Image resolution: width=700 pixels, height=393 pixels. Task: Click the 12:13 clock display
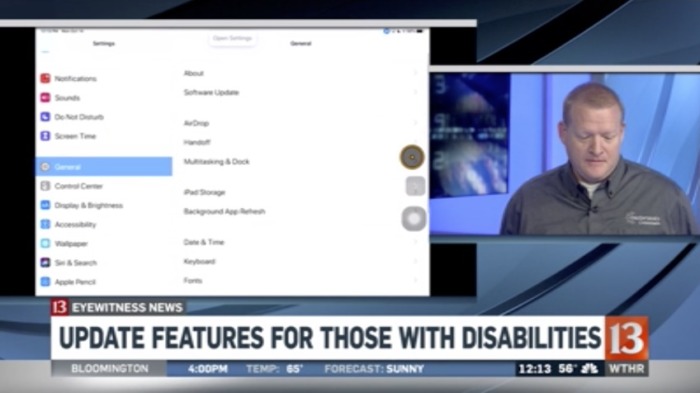pos(534,369)
